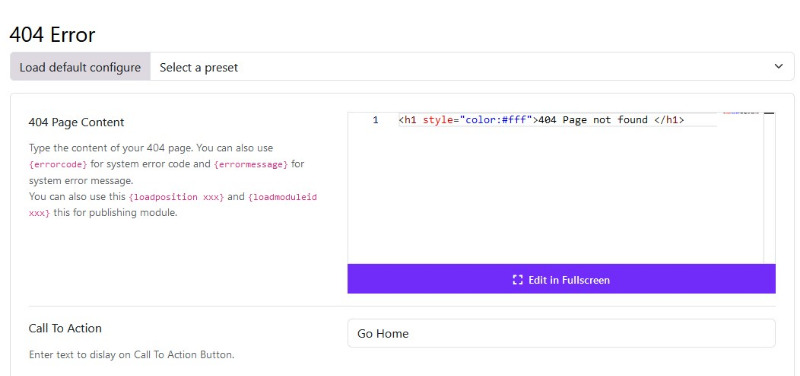Click the {loadmoduleid placeholder tag
The image size is (800, 376).
coord(282,197)
